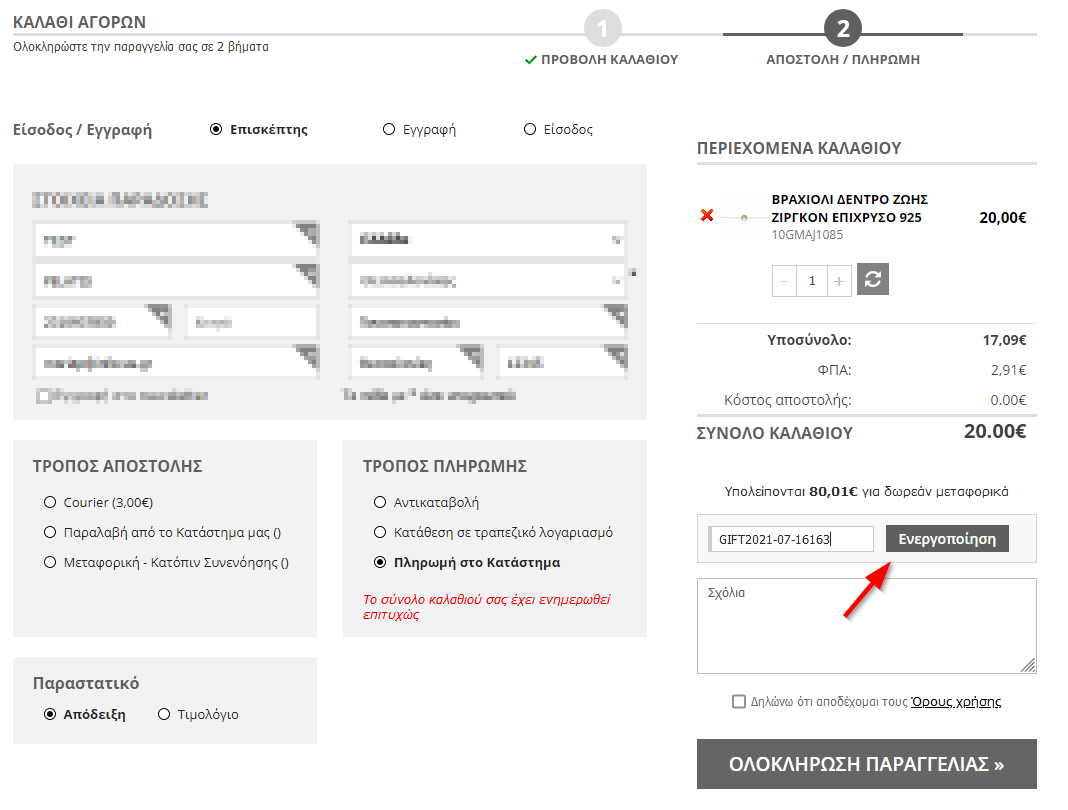
Task: Increase item quantity with plus button
Action: tap(839, 281)
